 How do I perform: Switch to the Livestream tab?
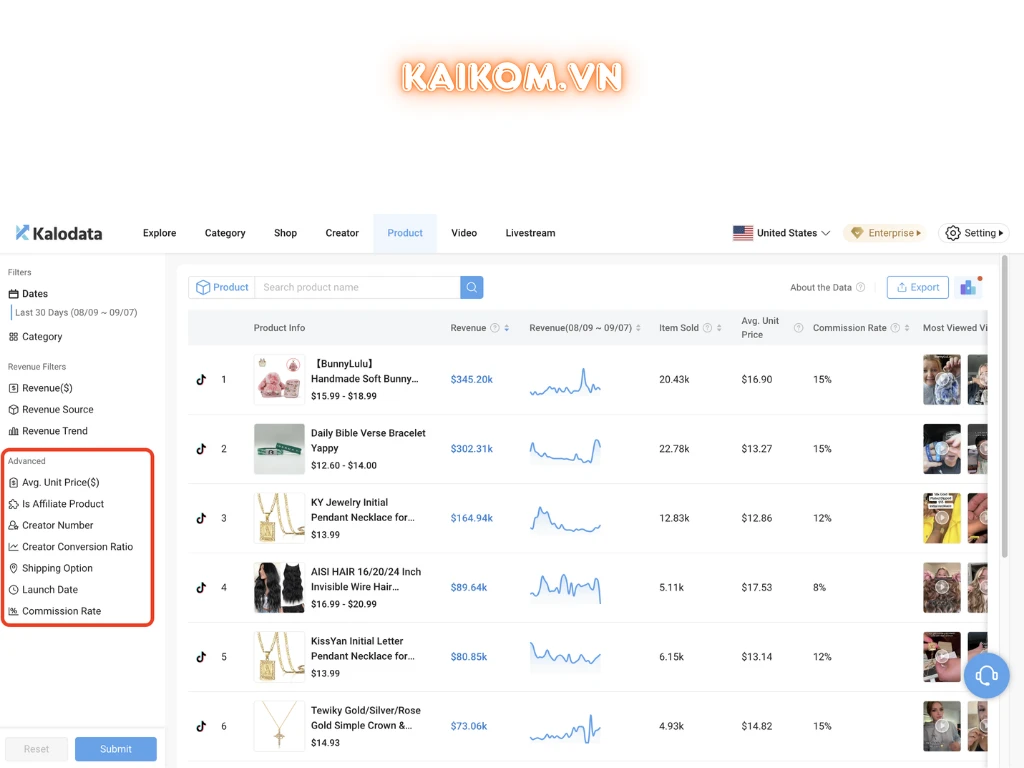pos(530,233)
